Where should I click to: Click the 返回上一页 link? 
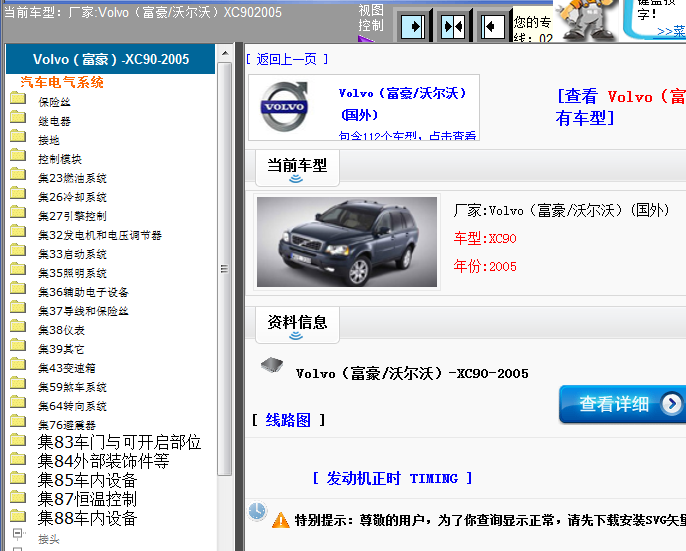point(287,59)
